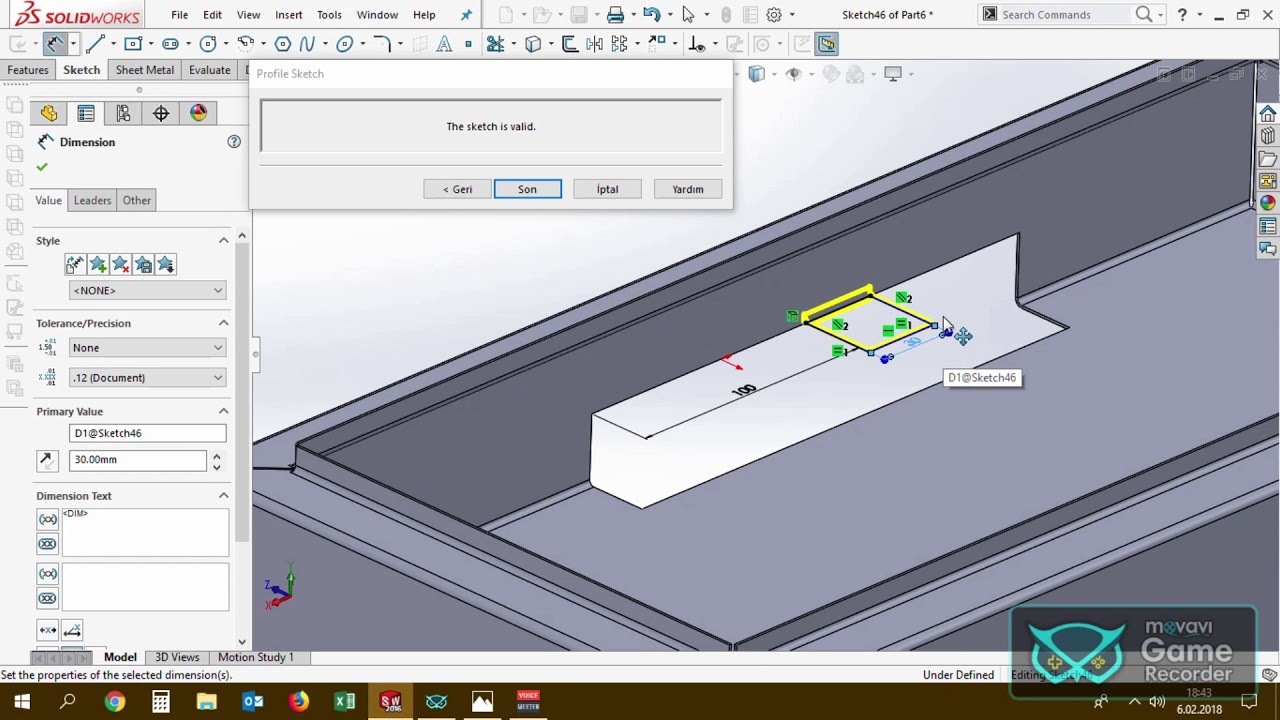1280x720 pixels.
Task: Select the sketch Text tool
Action: point(444,44)
